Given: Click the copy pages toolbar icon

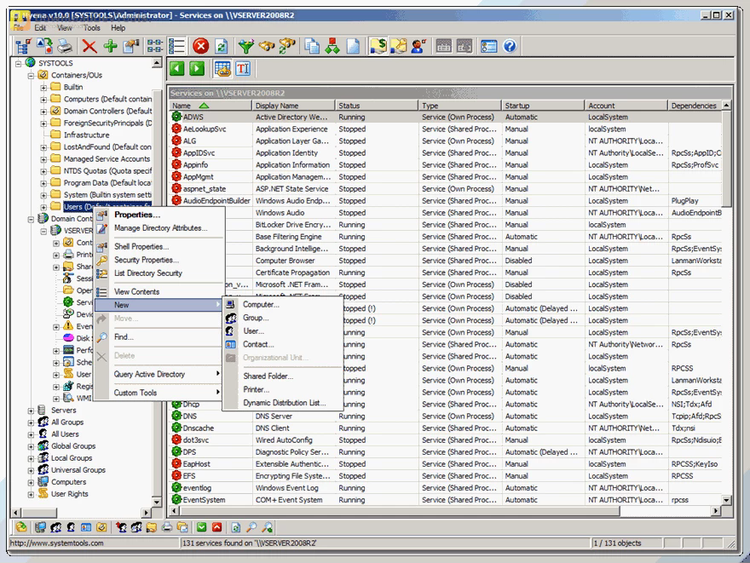Looking at the screenshot, I should [x=312, y=46].
